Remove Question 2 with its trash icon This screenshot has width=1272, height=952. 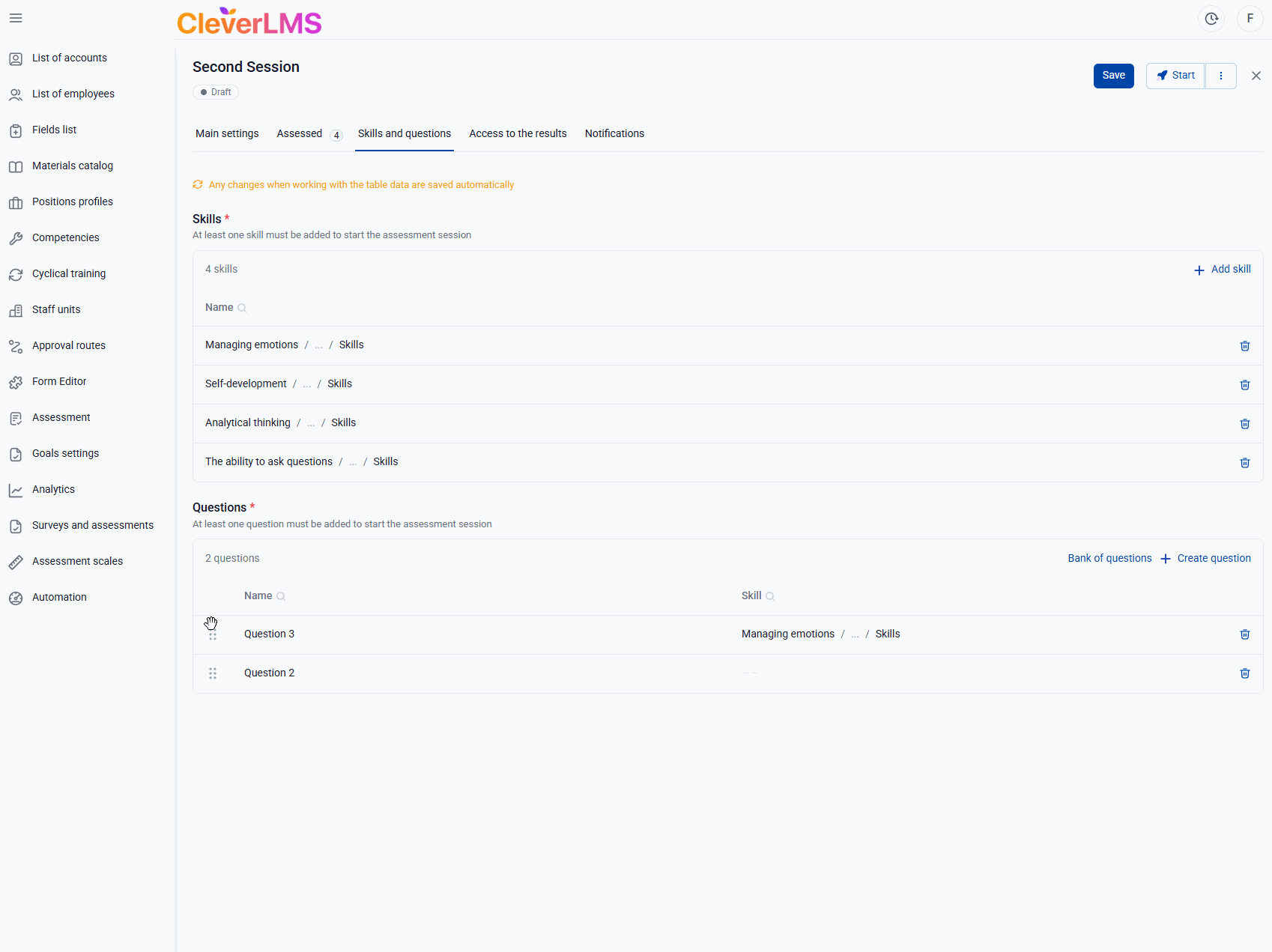[1244, 673]
